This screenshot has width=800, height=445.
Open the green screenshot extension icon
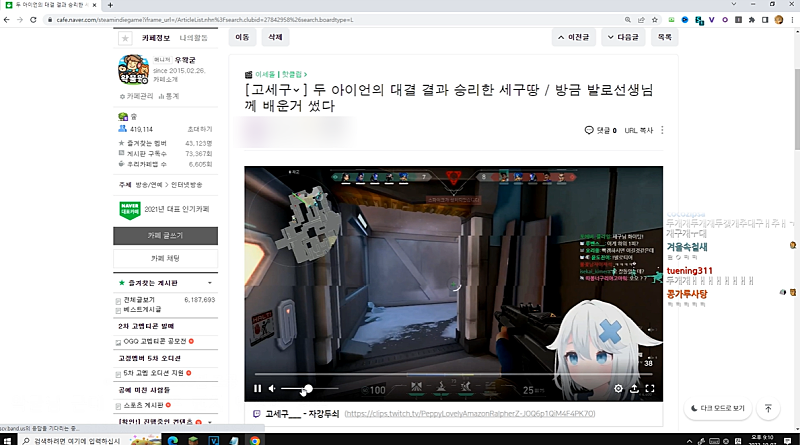[671, 20]
